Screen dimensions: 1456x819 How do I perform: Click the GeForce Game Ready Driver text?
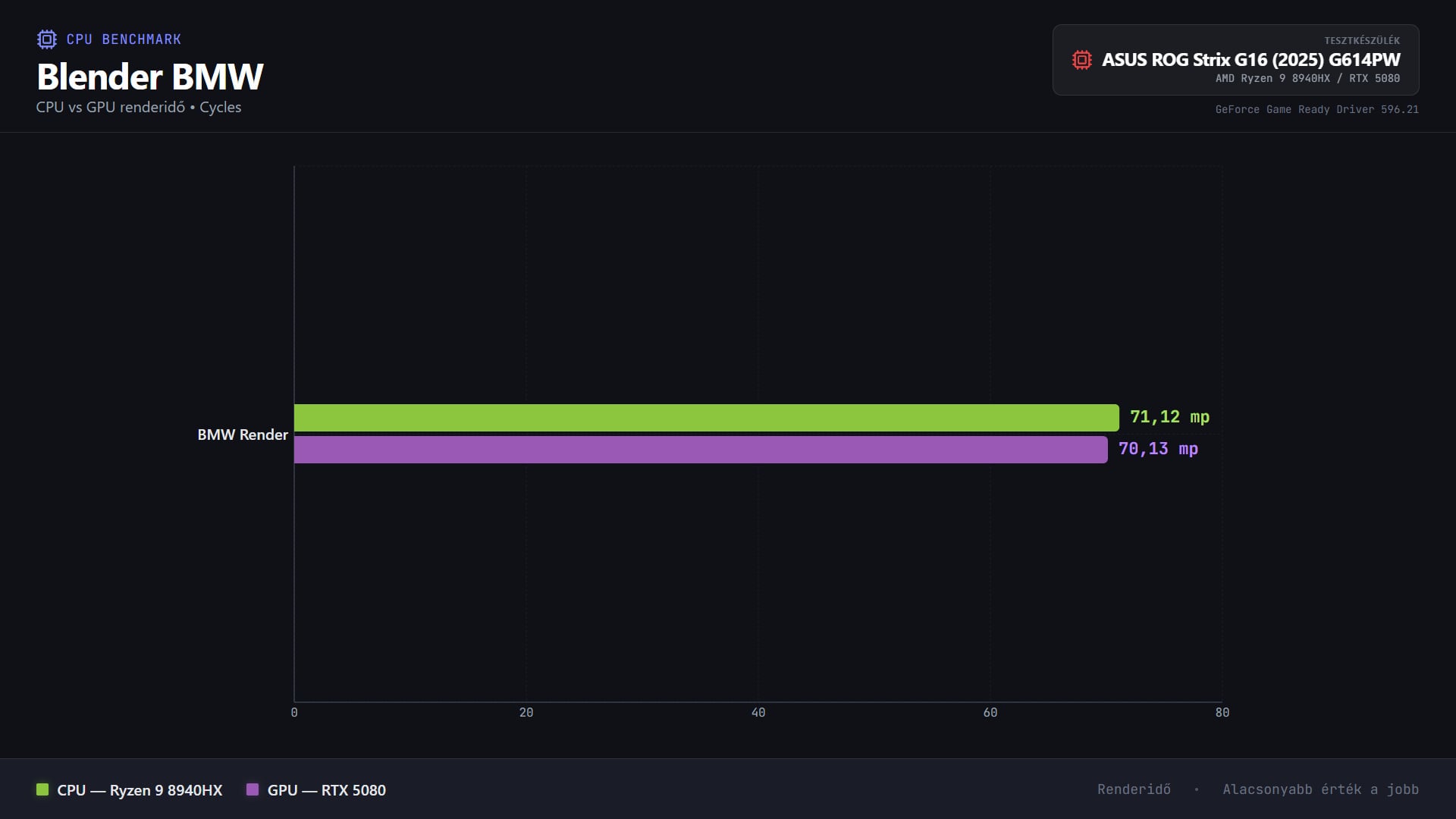(1316, 109)
